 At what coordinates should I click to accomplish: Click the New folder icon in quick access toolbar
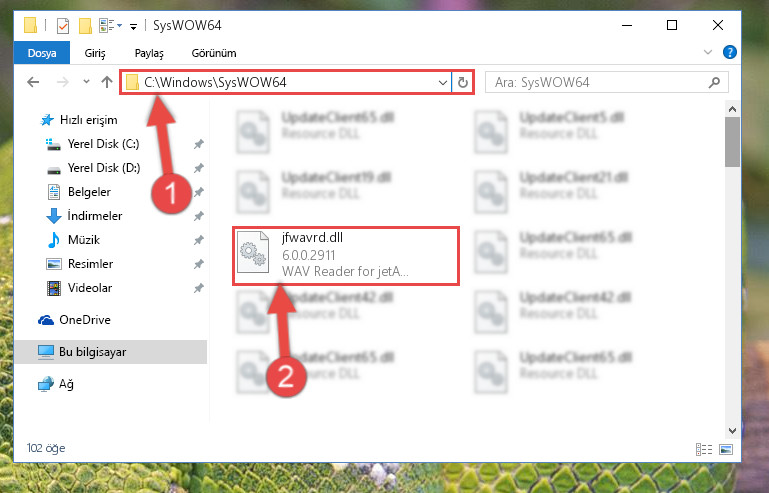click(85, 26)
